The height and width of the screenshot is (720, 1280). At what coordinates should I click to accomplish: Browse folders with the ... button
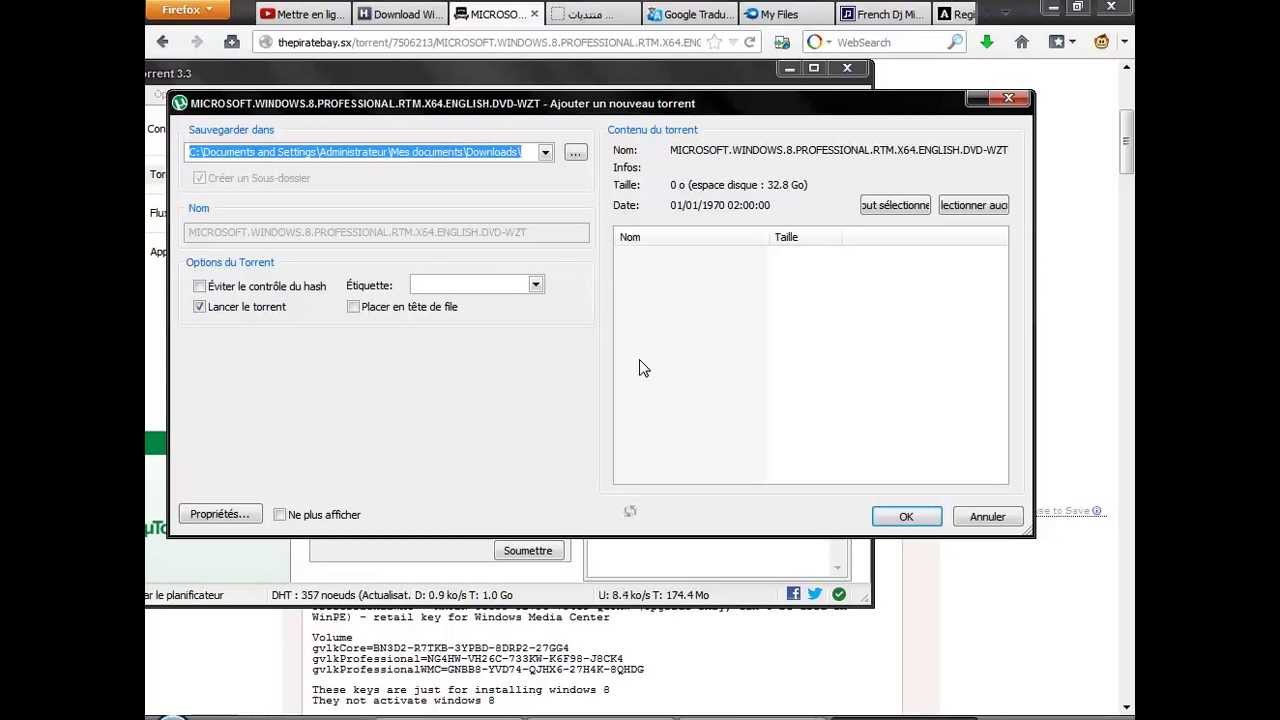click(x=576, y=152)
